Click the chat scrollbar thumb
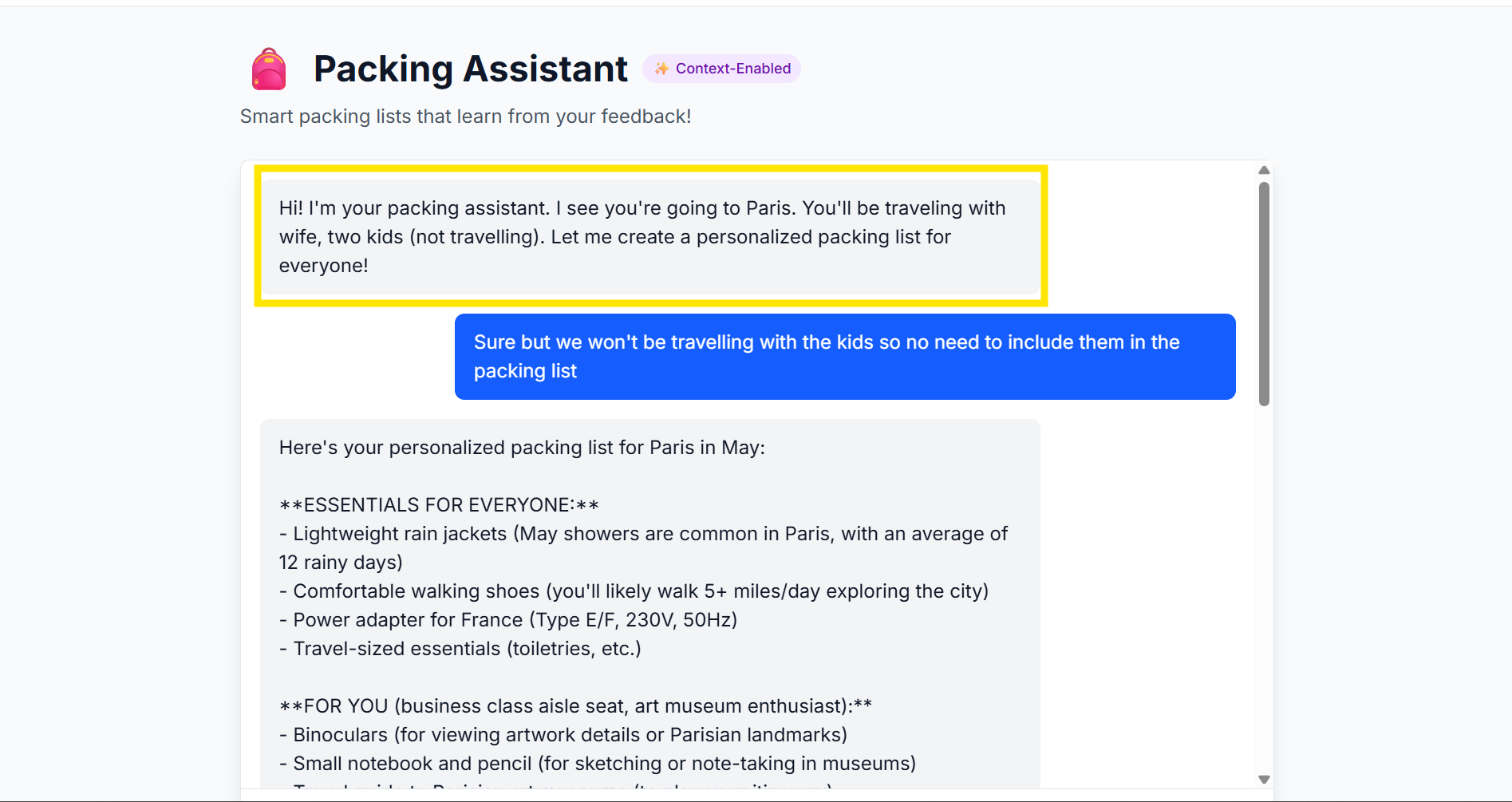This screenshot has width=1512, height=802. 1264,293
